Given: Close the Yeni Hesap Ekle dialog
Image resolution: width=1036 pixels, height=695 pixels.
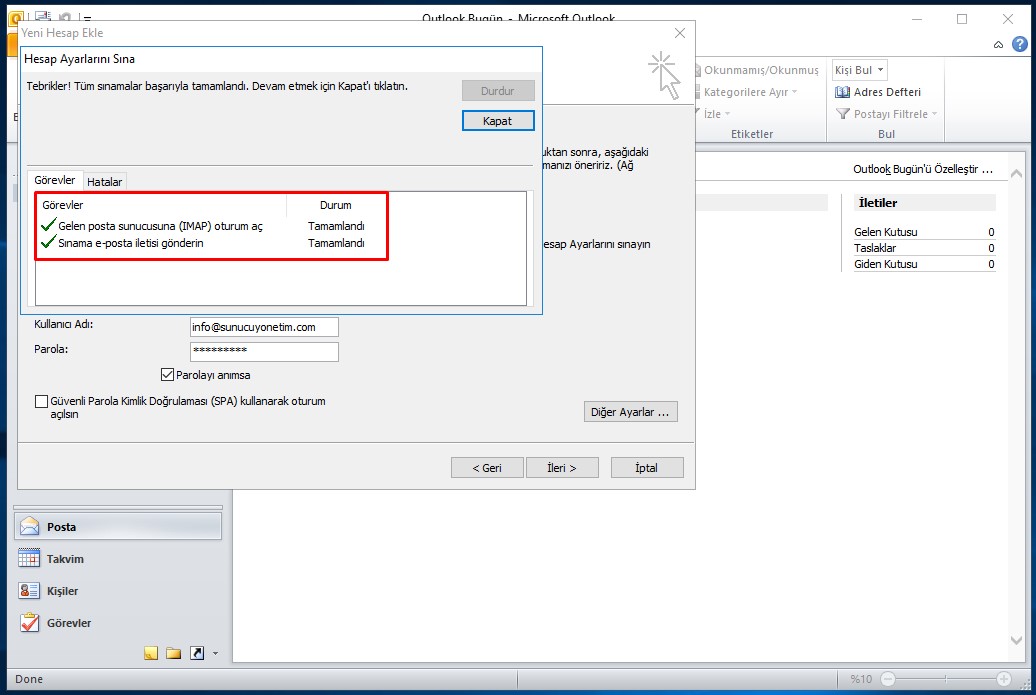Looking at the screenshot, I should (x=679, y=33).
